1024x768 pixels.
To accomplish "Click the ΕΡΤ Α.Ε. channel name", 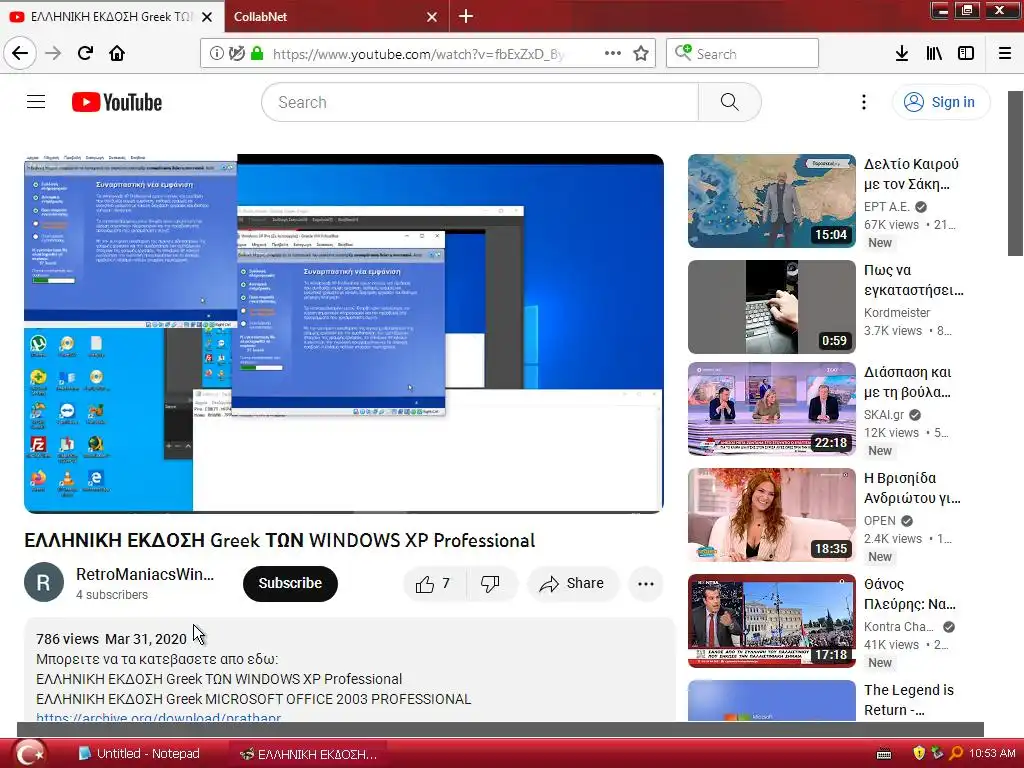I will pos(886,206).
